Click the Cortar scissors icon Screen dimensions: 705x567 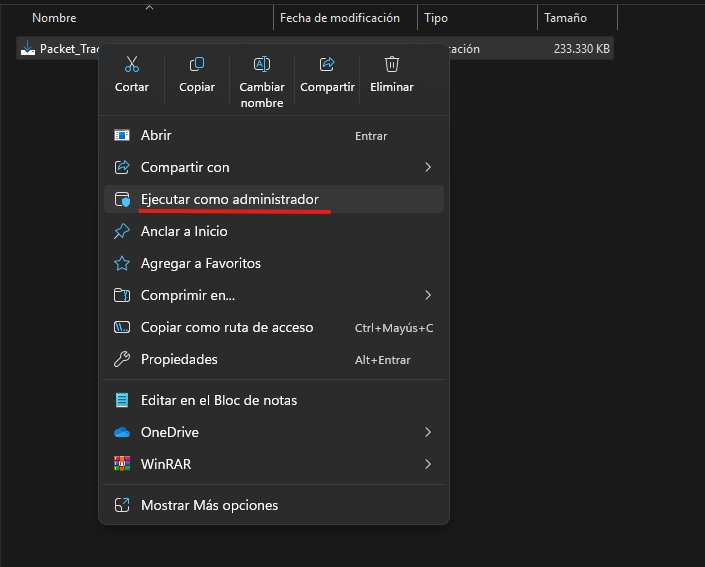(x=131, y=65)
